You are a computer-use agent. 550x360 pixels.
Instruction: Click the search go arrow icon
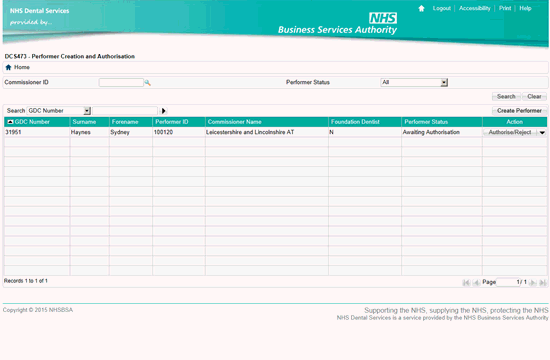click(163, 111)
